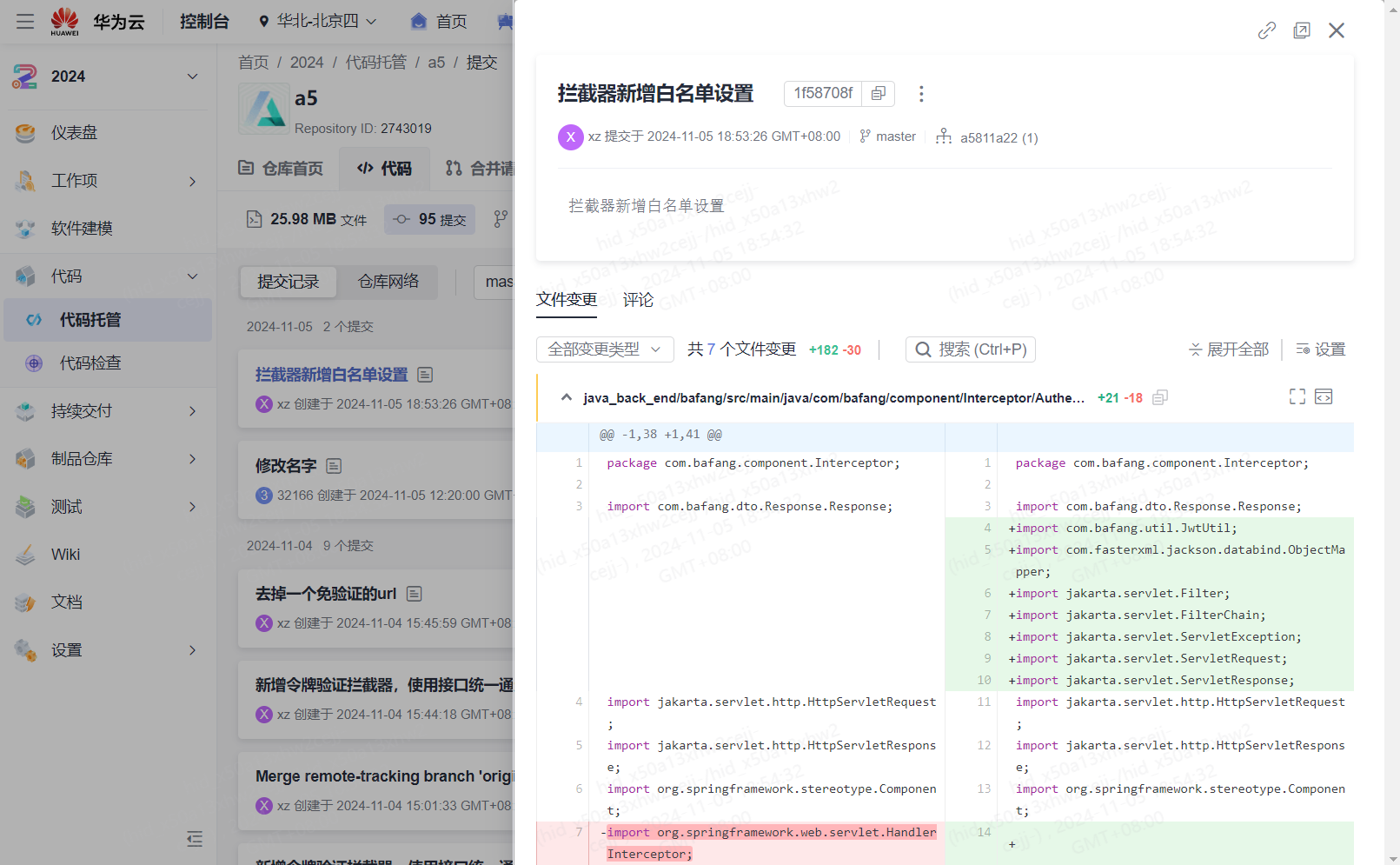Collapse the java_back_end file diff
1400x865 pixels.
567,397
